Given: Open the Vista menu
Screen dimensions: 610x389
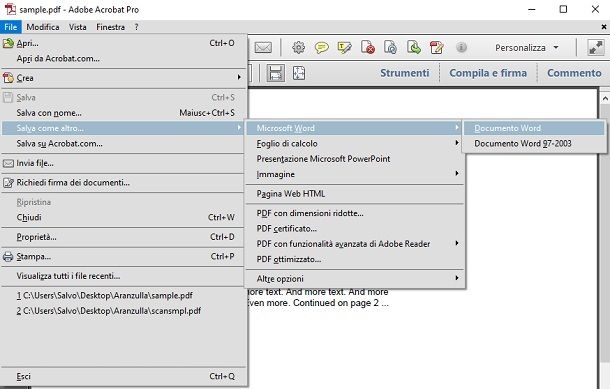Looking at the screenshot, I should point(77,27).
